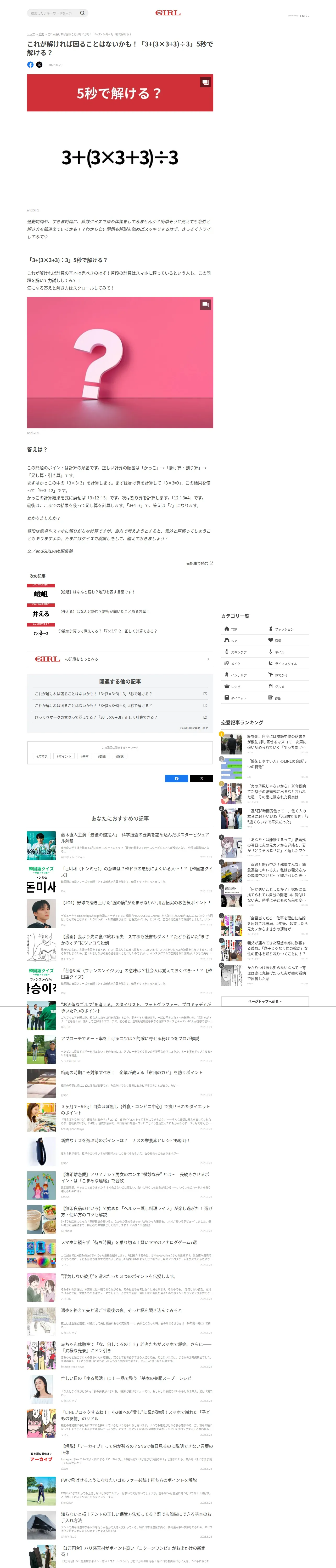Click トップ breadcrumb link
The height and width of the screenshot is (1568, 336).
coord(31,34)
